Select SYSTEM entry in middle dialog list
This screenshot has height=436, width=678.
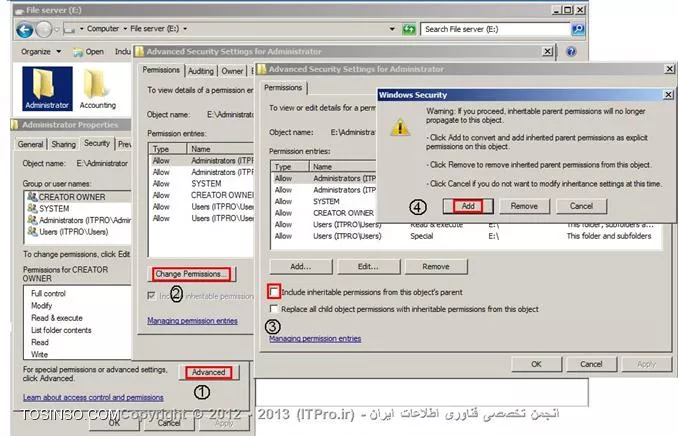pos(201,184)
